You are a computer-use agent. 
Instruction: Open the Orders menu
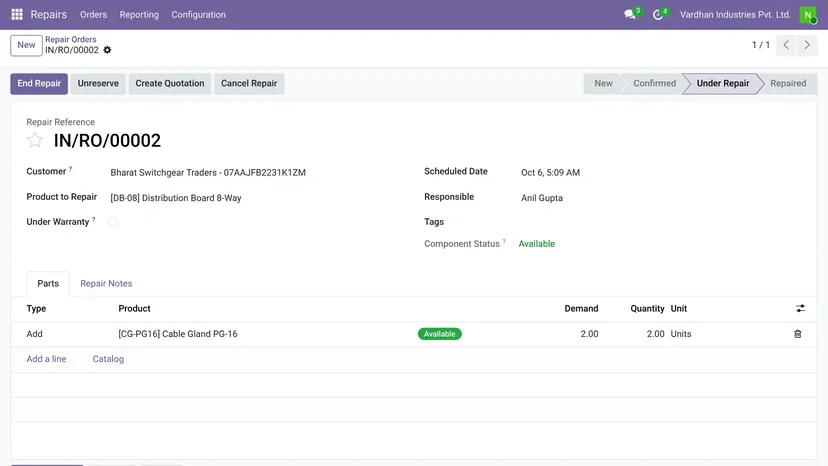(x=93, y=15)
